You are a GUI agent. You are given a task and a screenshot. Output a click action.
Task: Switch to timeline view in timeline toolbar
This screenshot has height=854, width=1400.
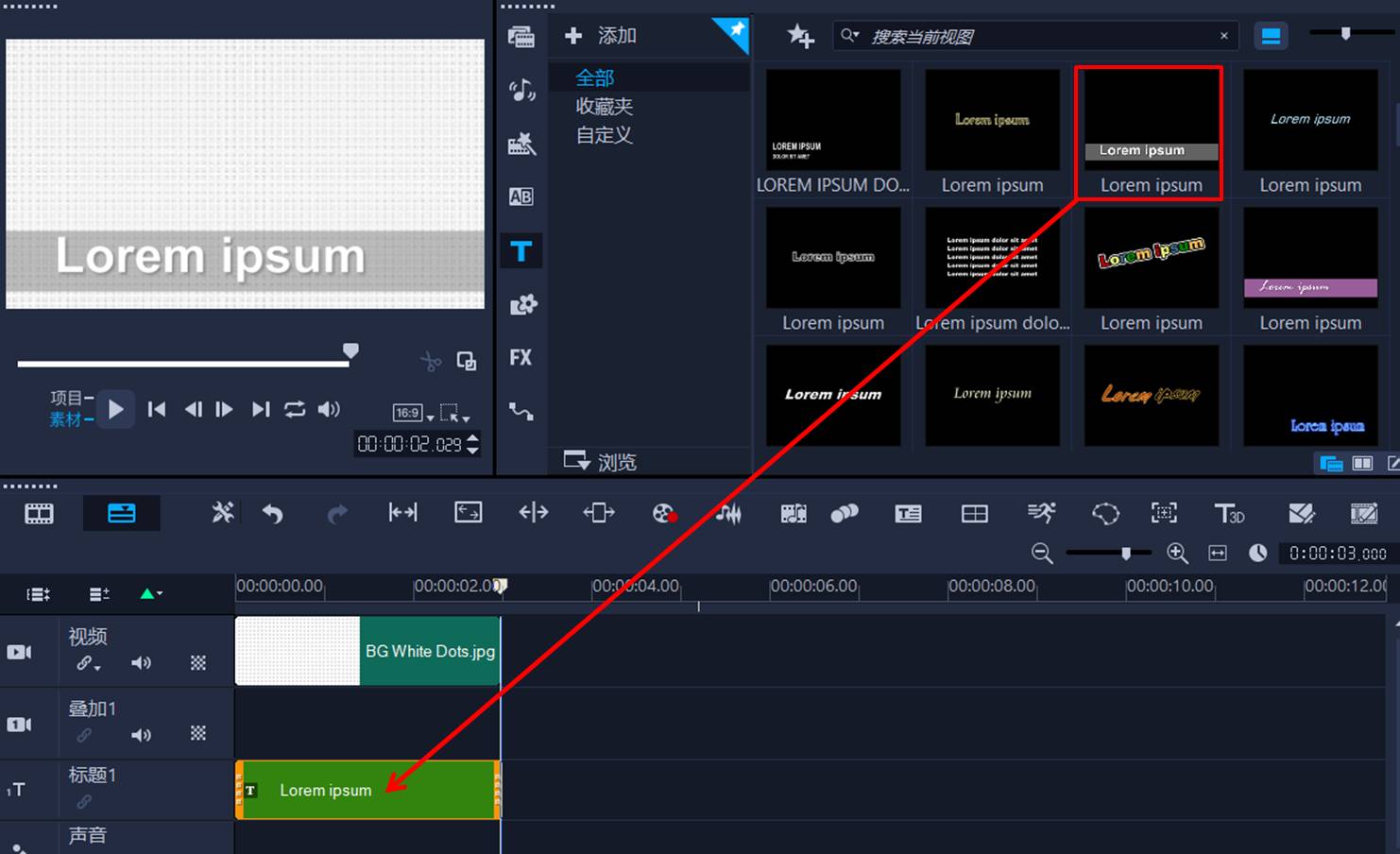[121, 513]
